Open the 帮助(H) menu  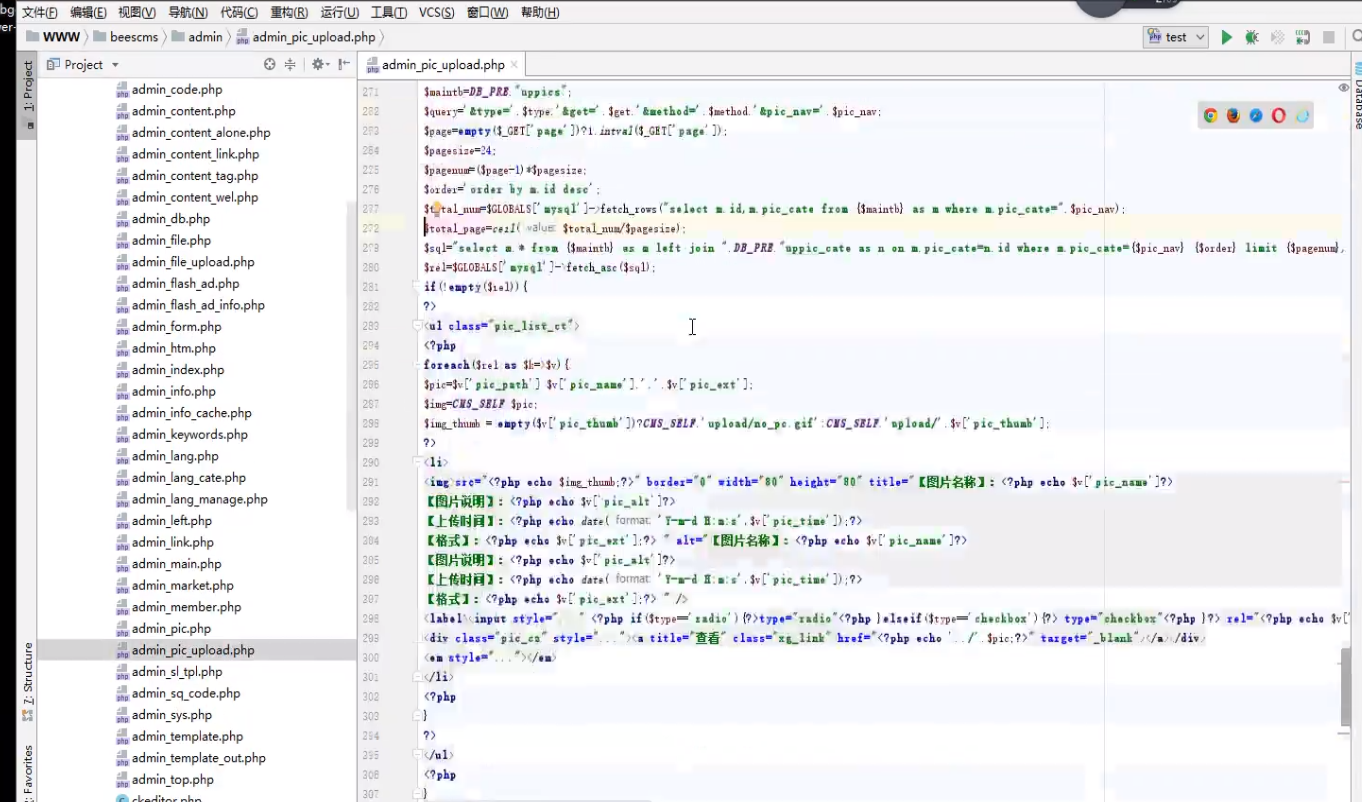pos(540,12)
